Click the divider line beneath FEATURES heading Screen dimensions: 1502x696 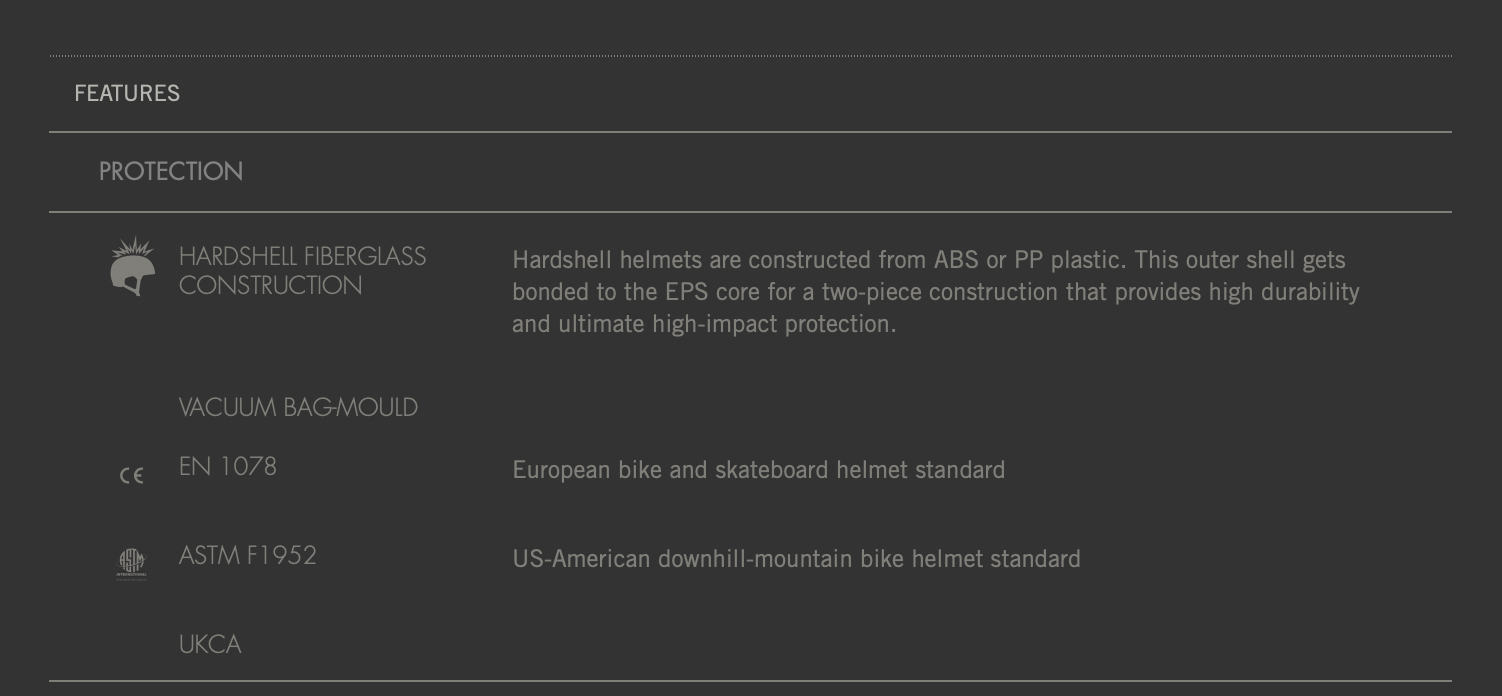click(750, 132)
